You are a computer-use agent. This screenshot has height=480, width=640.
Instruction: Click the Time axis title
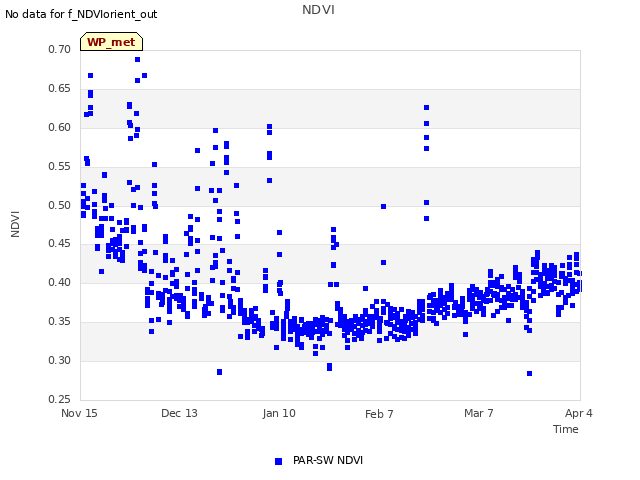click(566, 429)
